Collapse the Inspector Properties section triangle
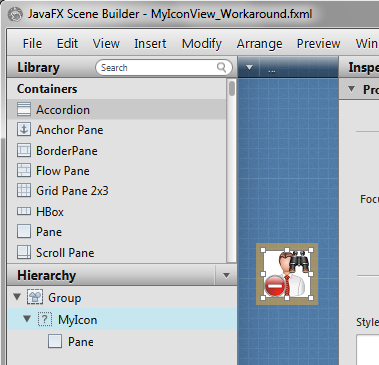The image size is (379, 365). [x=351, y=89]
